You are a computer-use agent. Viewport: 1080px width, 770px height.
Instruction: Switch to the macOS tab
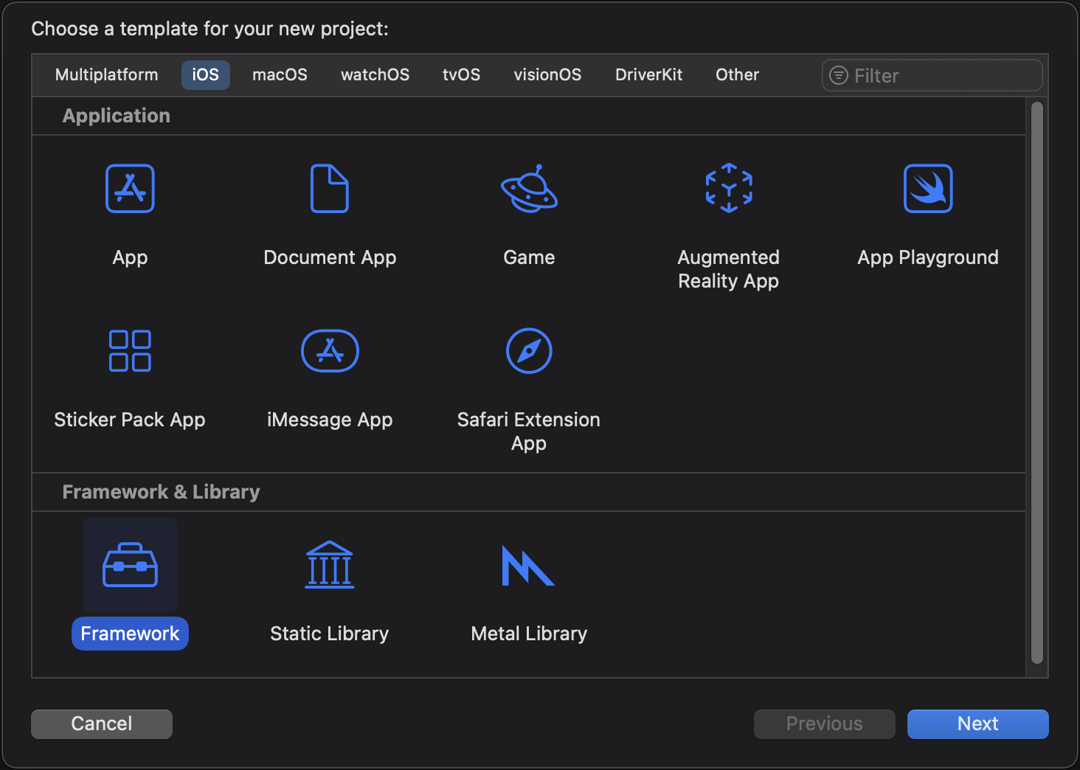tap(279, 74)
